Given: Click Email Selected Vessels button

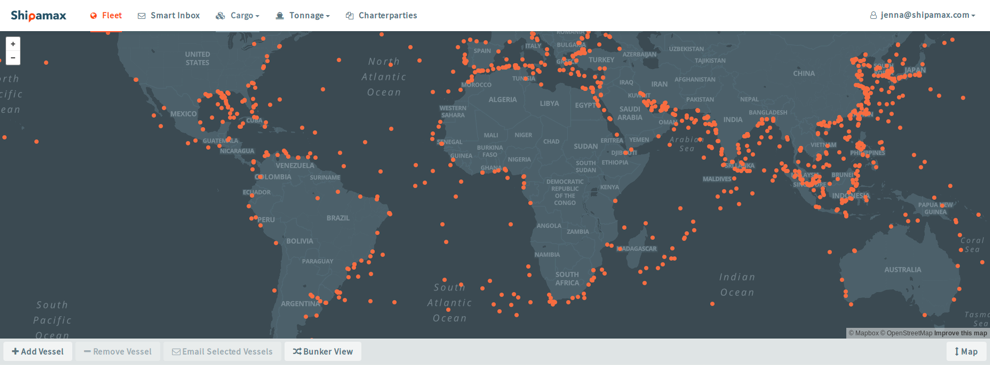Looking at the screenshot, I should point(222,351).
